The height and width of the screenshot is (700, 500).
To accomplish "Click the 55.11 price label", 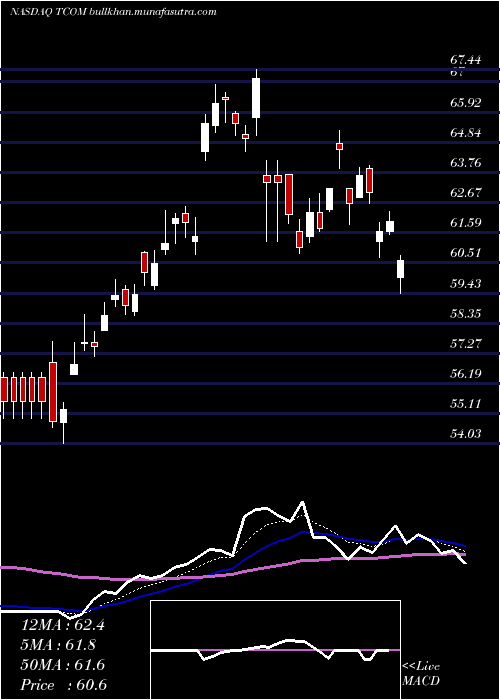I will (466, 404).
